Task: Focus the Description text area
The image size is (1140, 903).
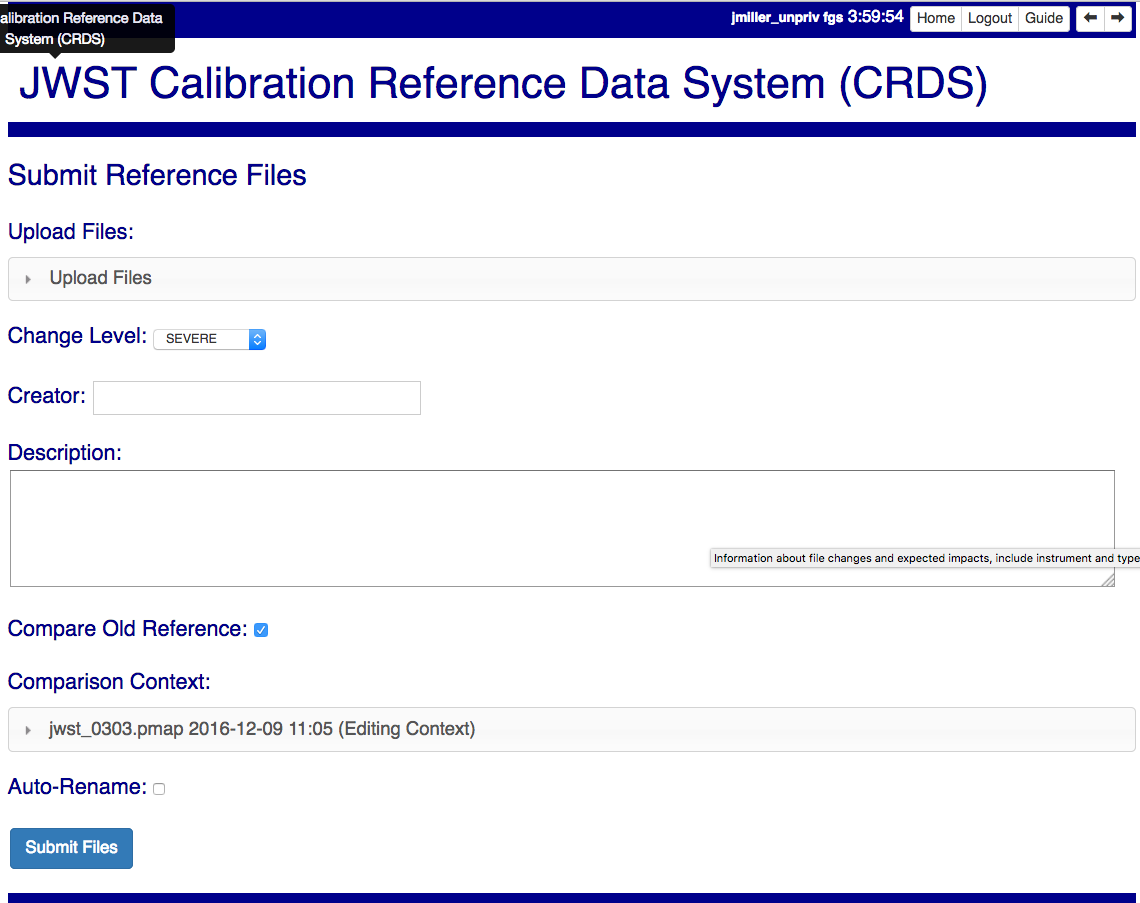Action: coord(562,529)
